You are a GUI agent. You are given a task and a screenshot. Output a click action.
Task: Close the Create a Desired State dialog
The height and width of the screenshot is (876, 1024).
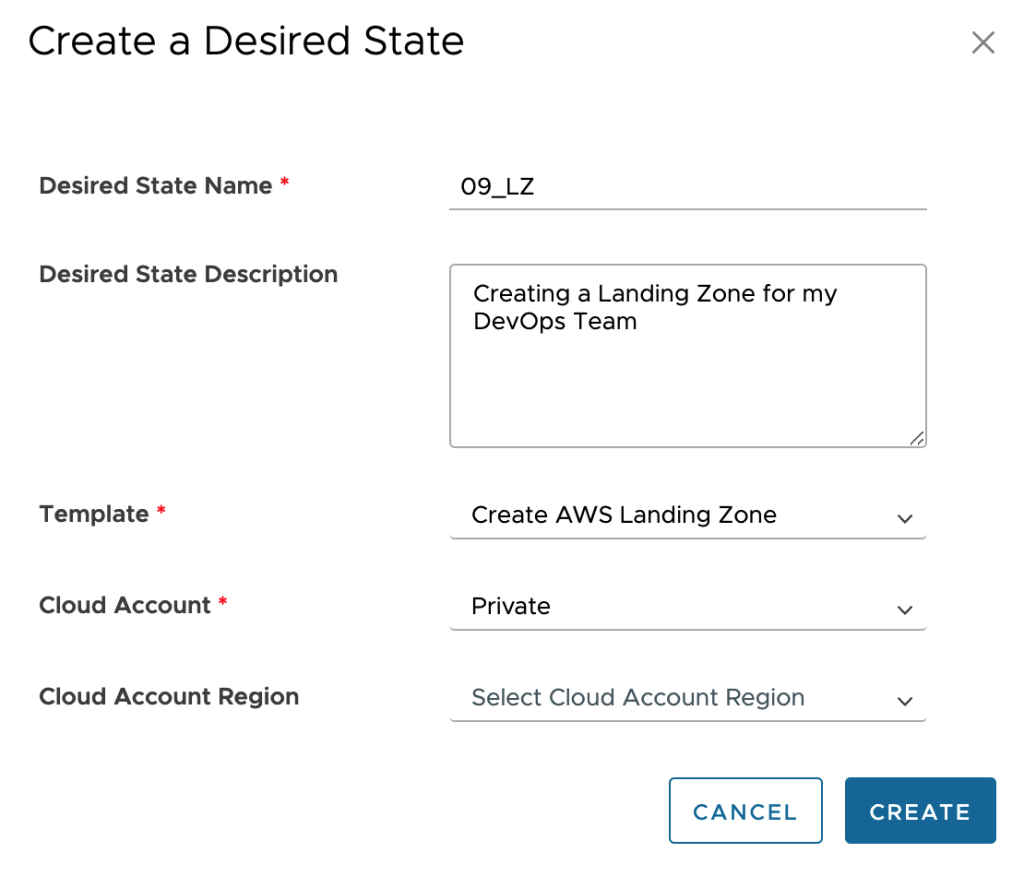click(983, 43)
